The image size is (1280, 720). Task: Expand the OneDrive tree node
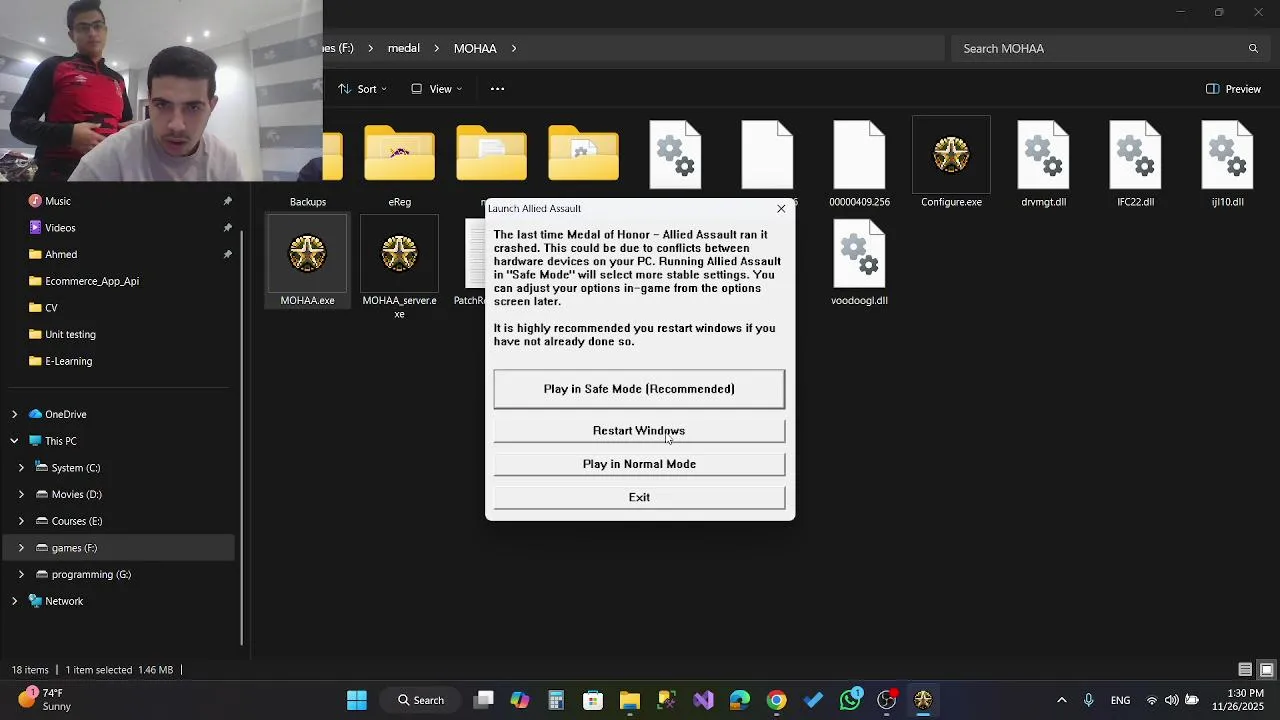pyautogui.click(x=14, y=414)
